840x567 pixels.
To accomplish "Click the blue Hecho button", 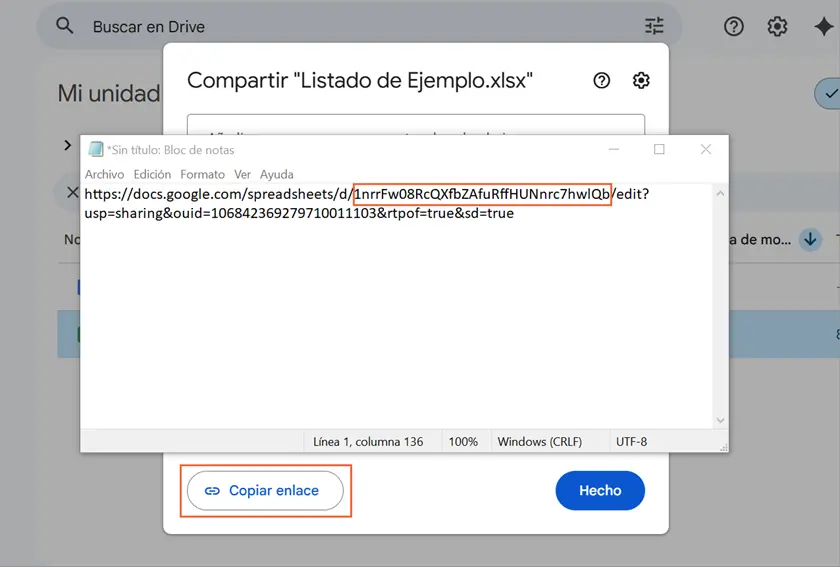I will [600, 490].
